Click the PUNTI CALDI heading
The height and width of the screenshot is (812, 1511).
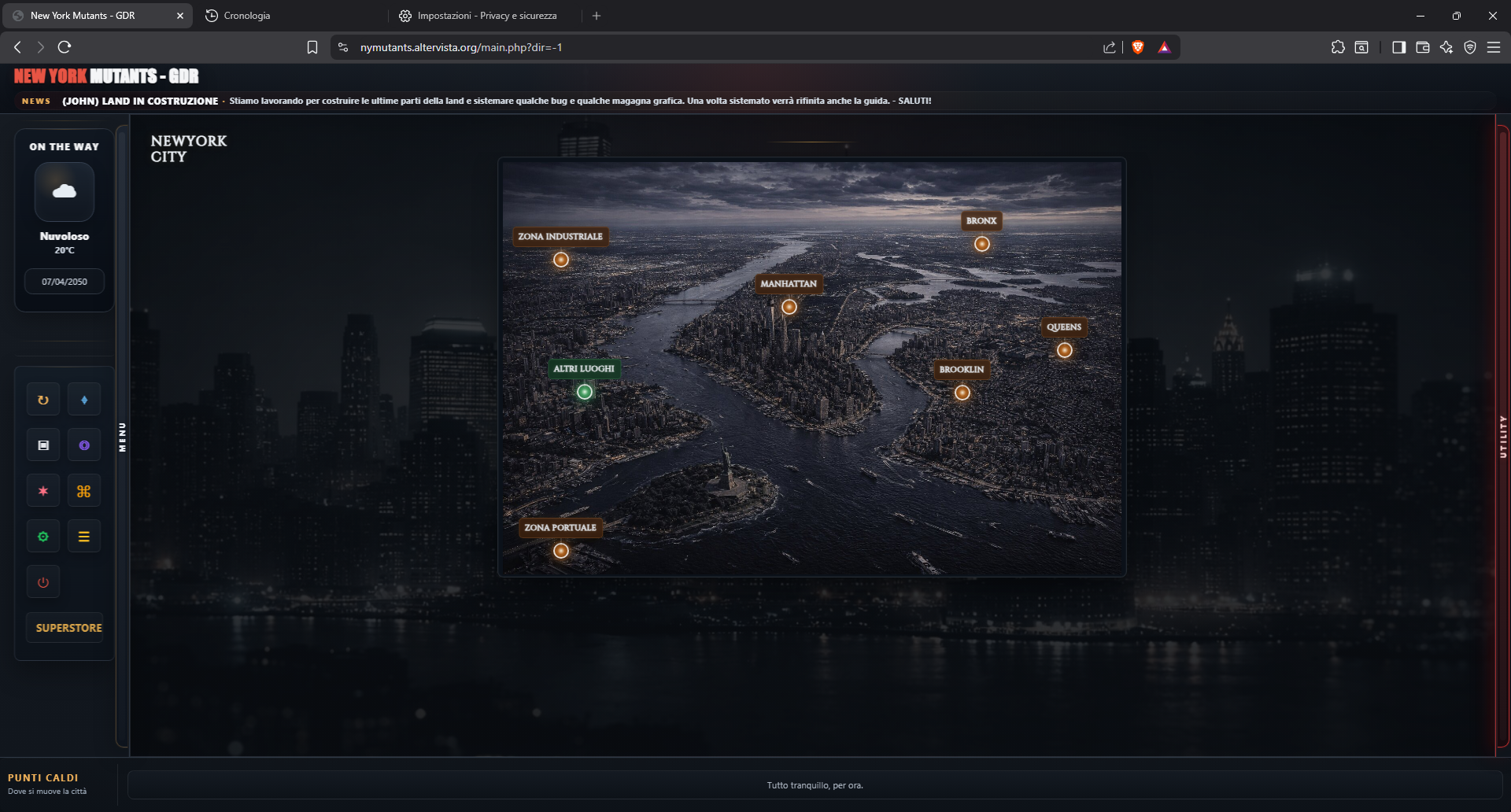[x=43, y=777]
